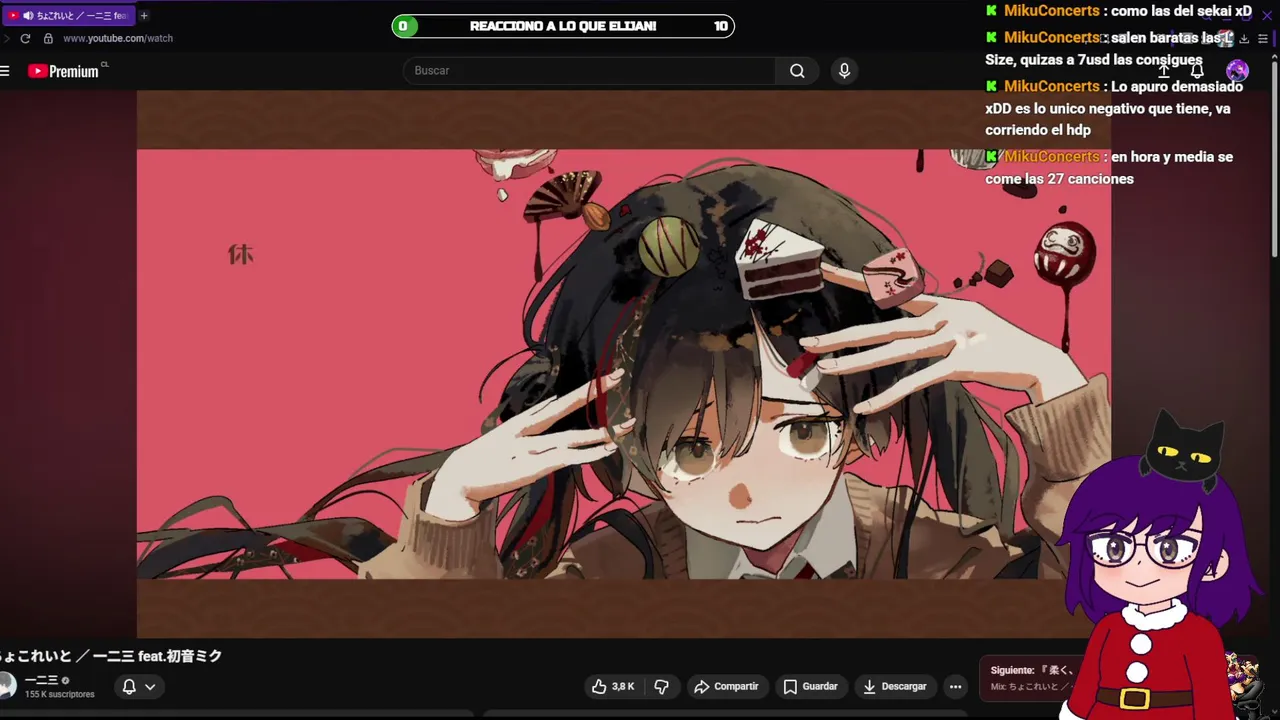The width and height of the screenshot is (1280, 720).
Task: Open the YouTube create upload icon
Action: [x=1164, y=71]
